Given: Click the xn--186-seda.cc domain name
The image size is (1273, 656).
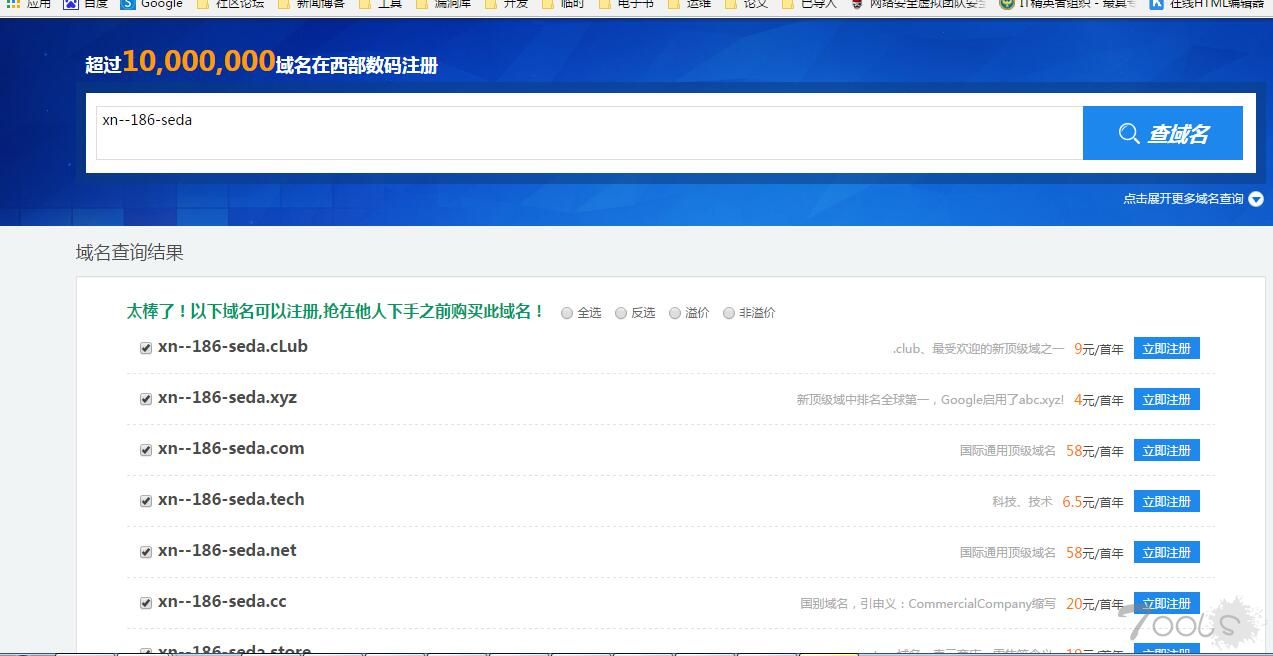Looking at the screenshot, I should pos(222,601).
